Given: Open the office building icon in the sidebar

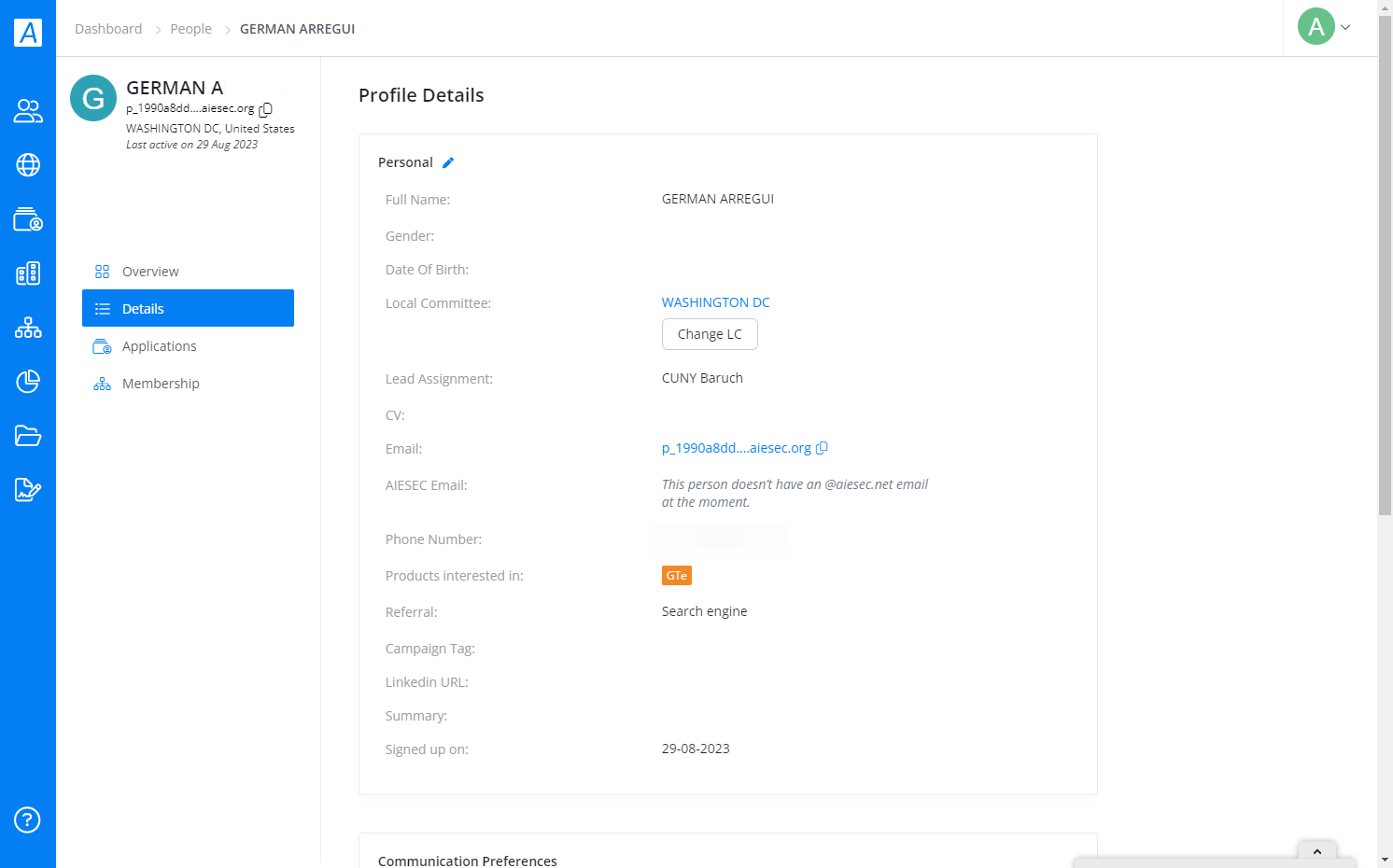Looking at the screenshot, I should tap(28, 273).
